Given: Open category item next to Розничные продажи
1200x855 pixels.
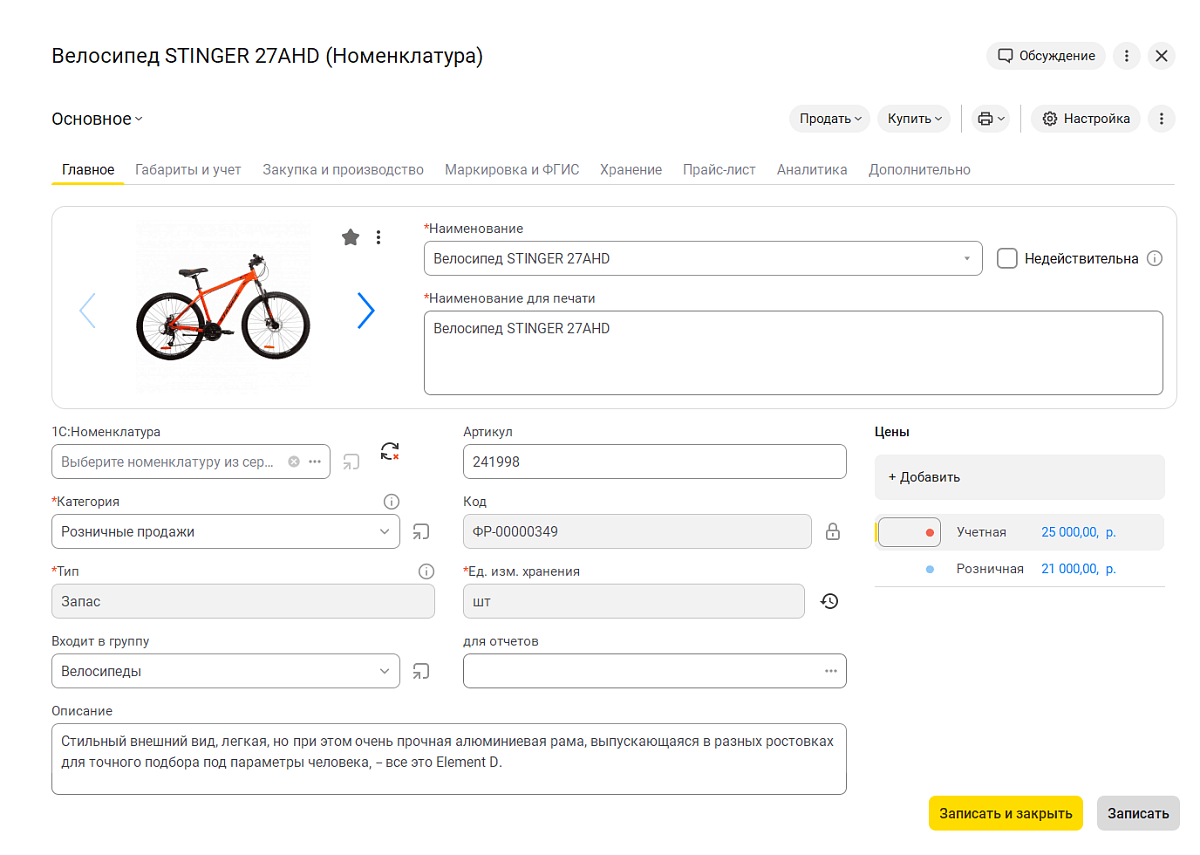Looking at the screenshot, I should [x=421, y=532].
